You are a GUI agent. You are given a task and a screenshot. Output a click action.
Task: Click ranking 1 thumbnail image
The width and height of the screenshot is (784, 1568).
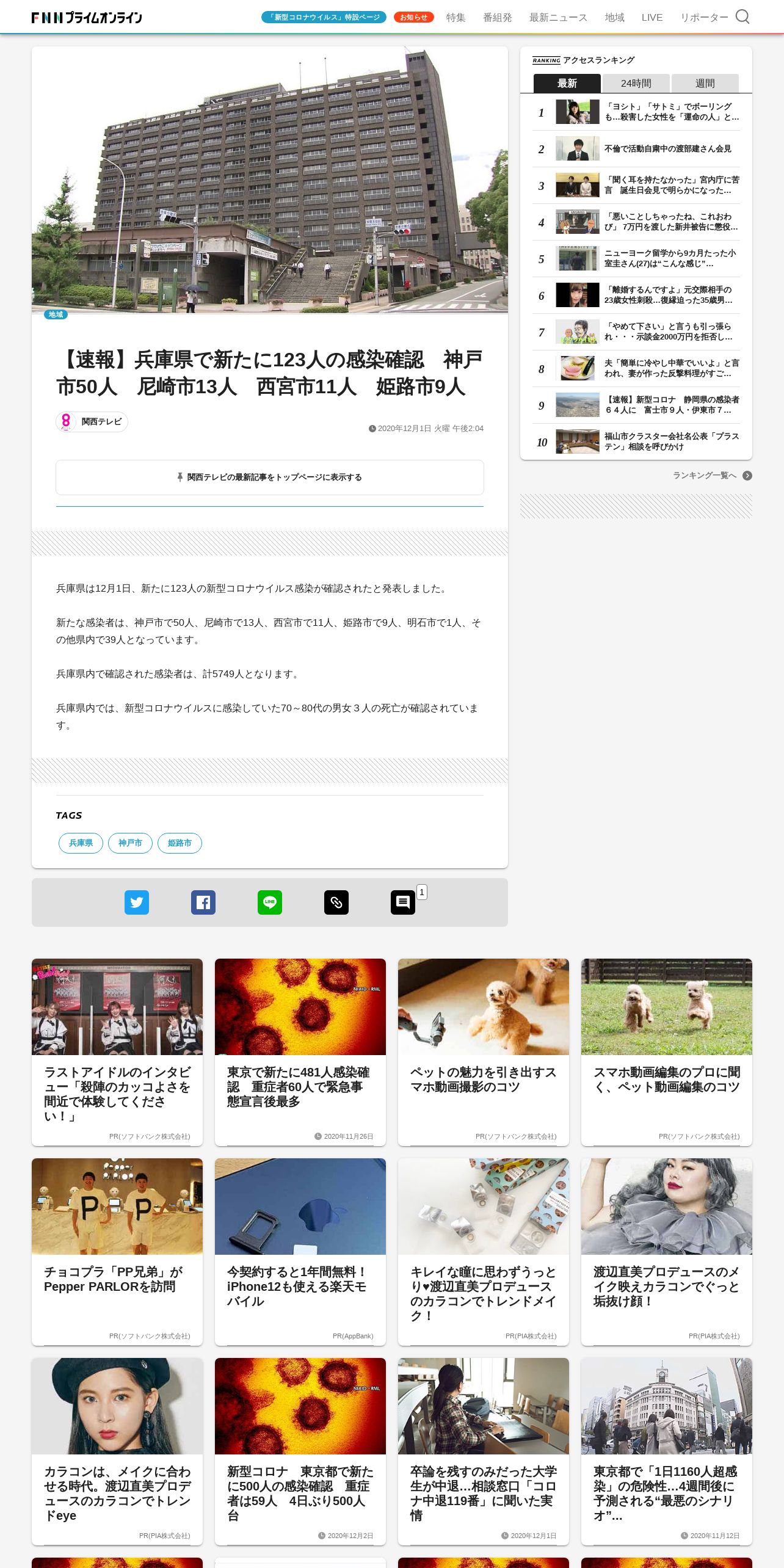pyautogui.click(x=578, y=112)
